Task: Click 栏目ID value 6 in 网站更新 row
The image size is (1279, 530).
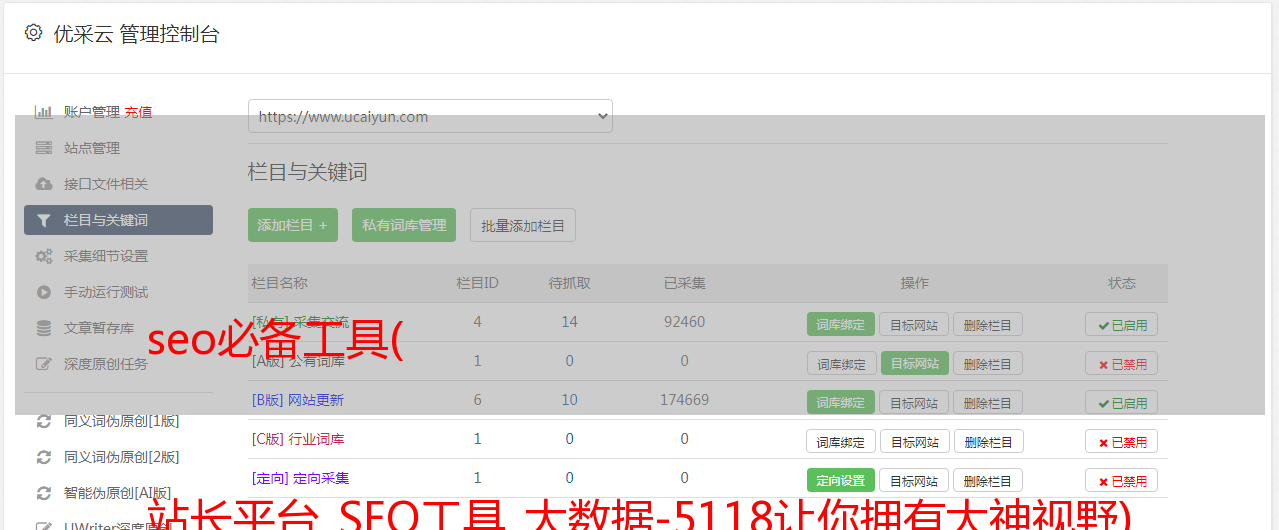Action: 477,400
